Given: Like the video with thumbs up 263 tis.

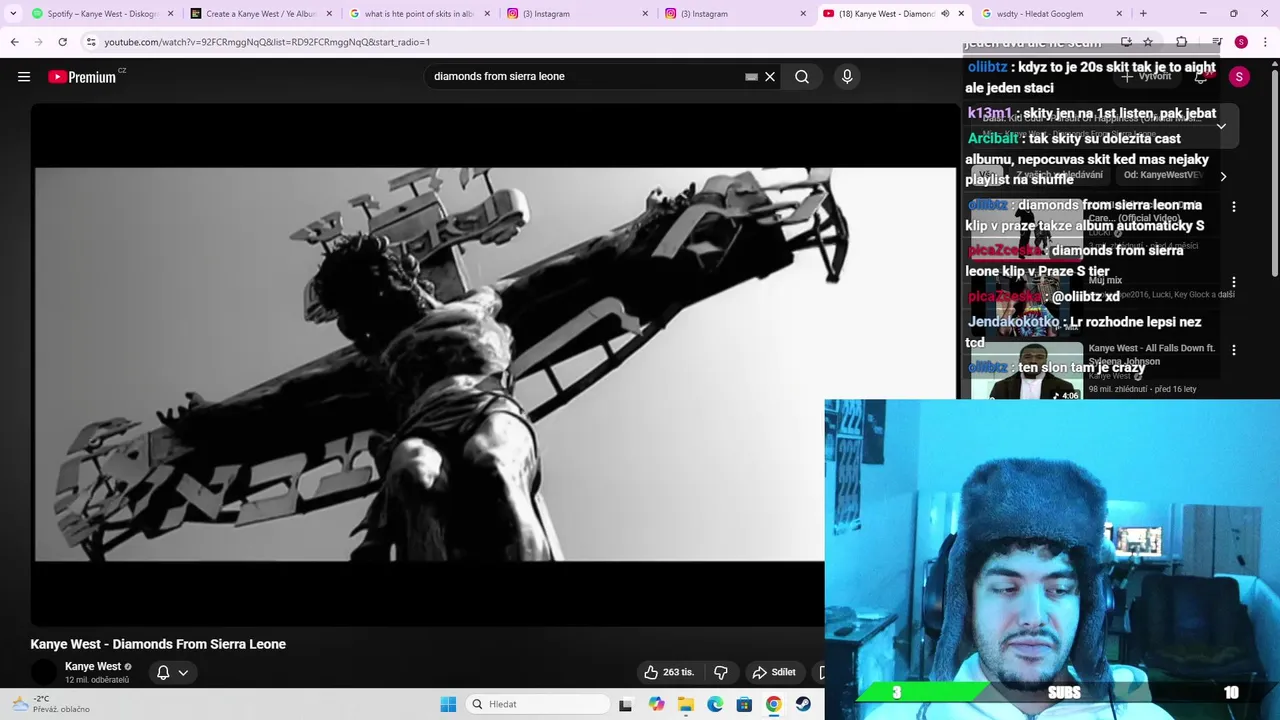Looking at the screenshot, I should 669,672.
